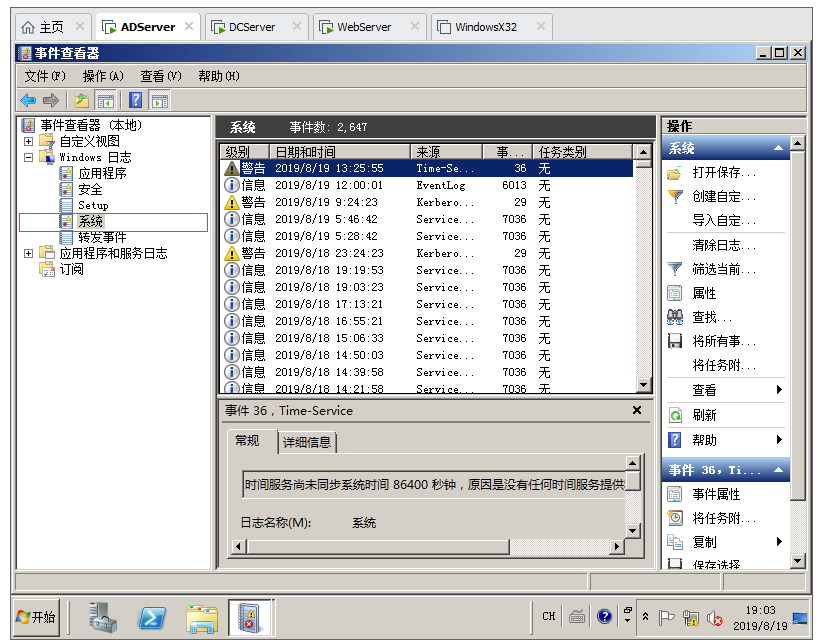The width and height of the screenshot is (819, 642).
Task: Close the event 36 preview pane
Action: click(637, 411)
